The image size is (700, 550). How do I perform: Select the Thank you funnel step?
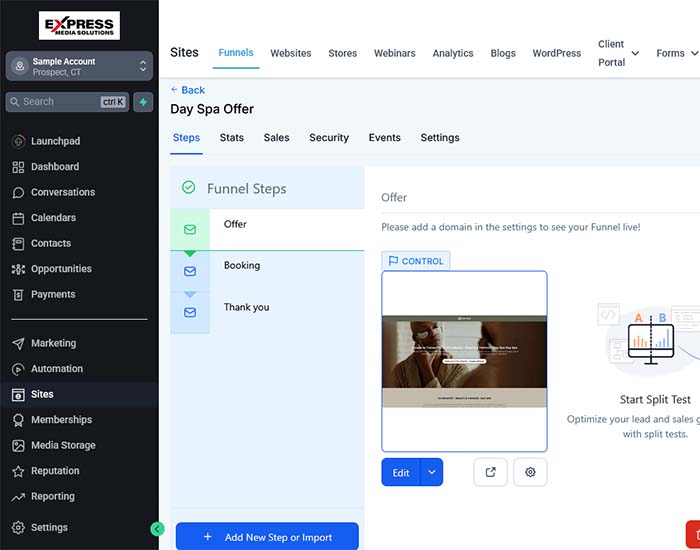pos(267,313)
